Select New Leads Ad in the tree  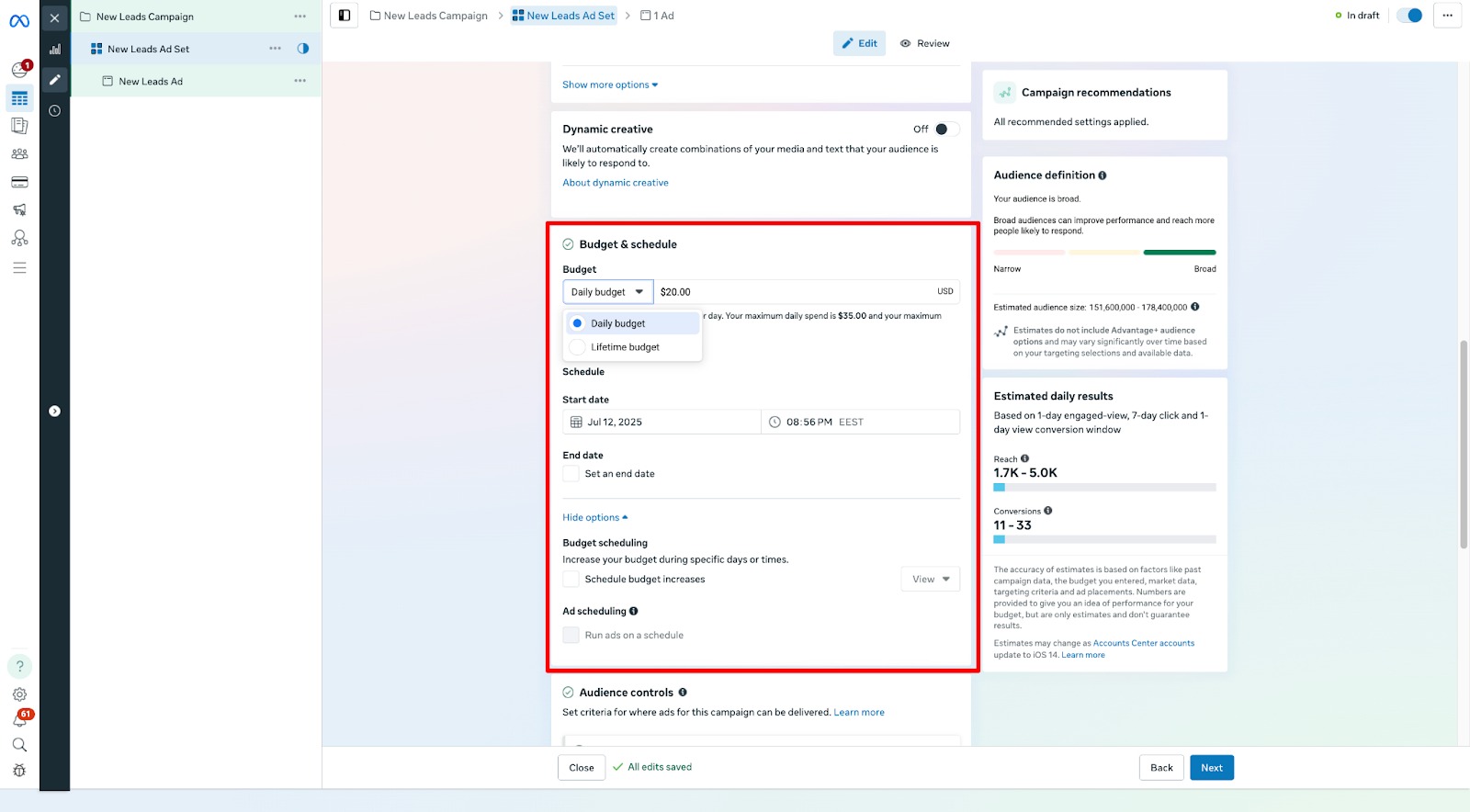pos(151,82)
